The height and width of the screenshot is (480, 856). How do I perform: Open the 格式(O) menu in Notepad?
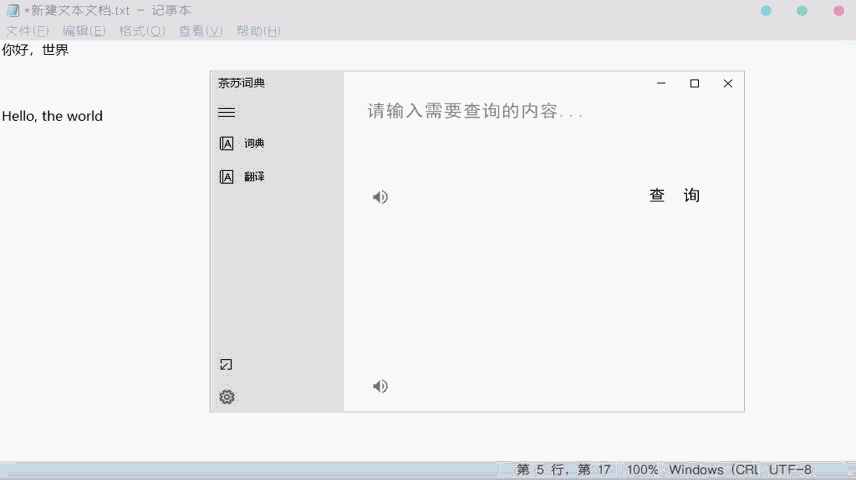(142, 31)
